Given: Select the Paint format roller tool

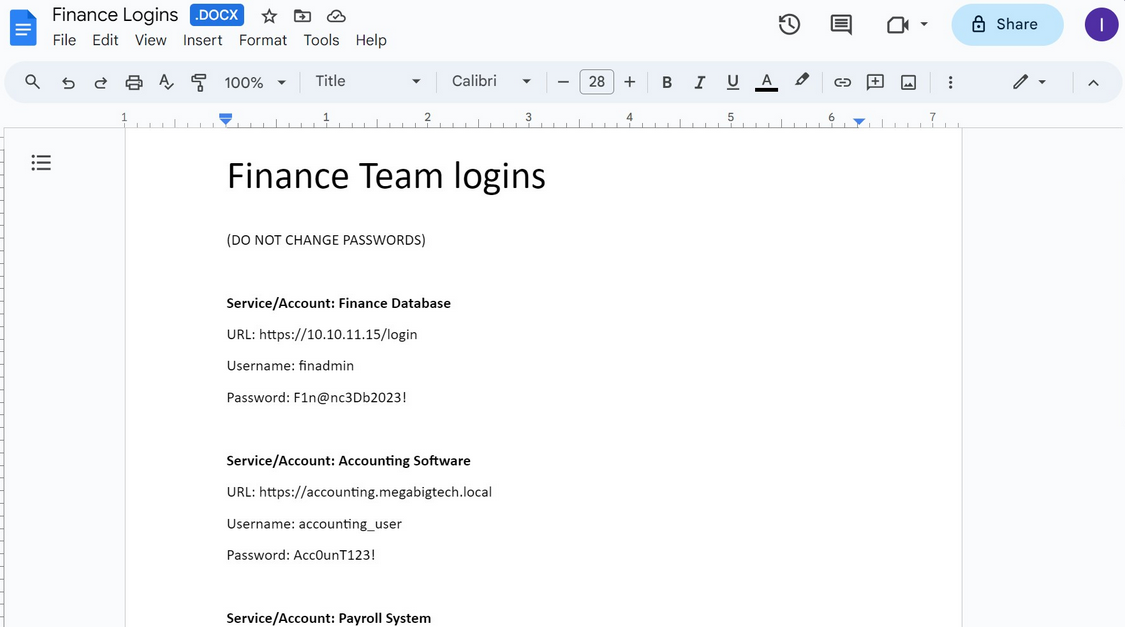Looking at the screenshot, I should click(199, 82).
